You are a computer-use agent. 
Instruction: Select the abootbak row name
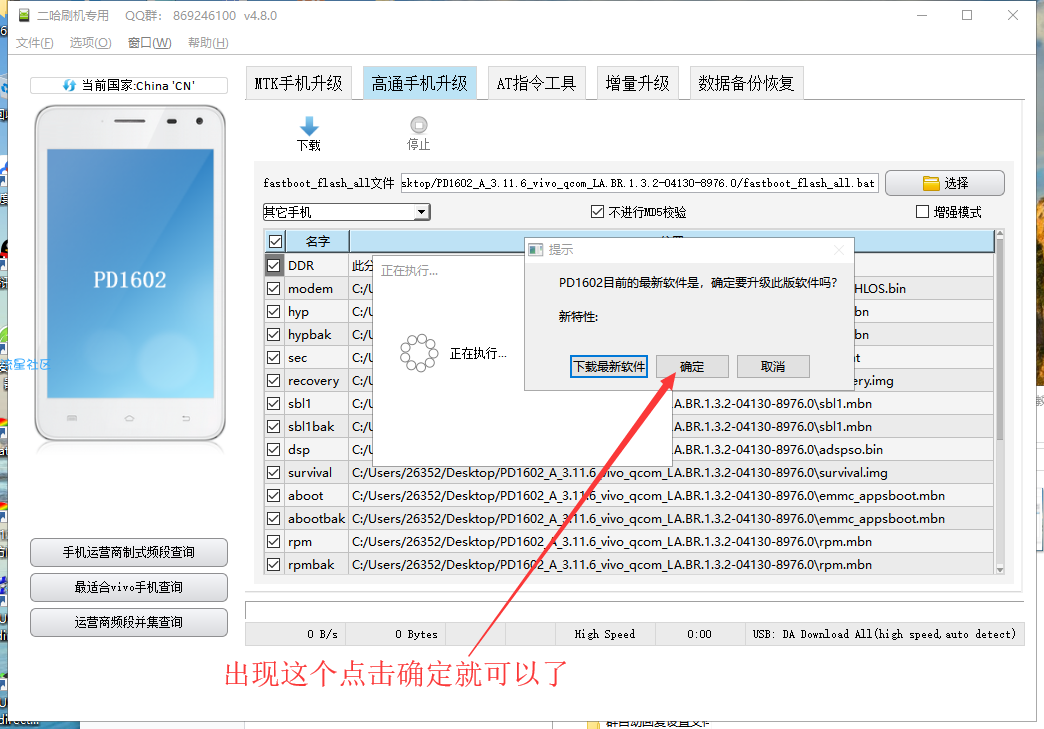[x=316, y=519]
